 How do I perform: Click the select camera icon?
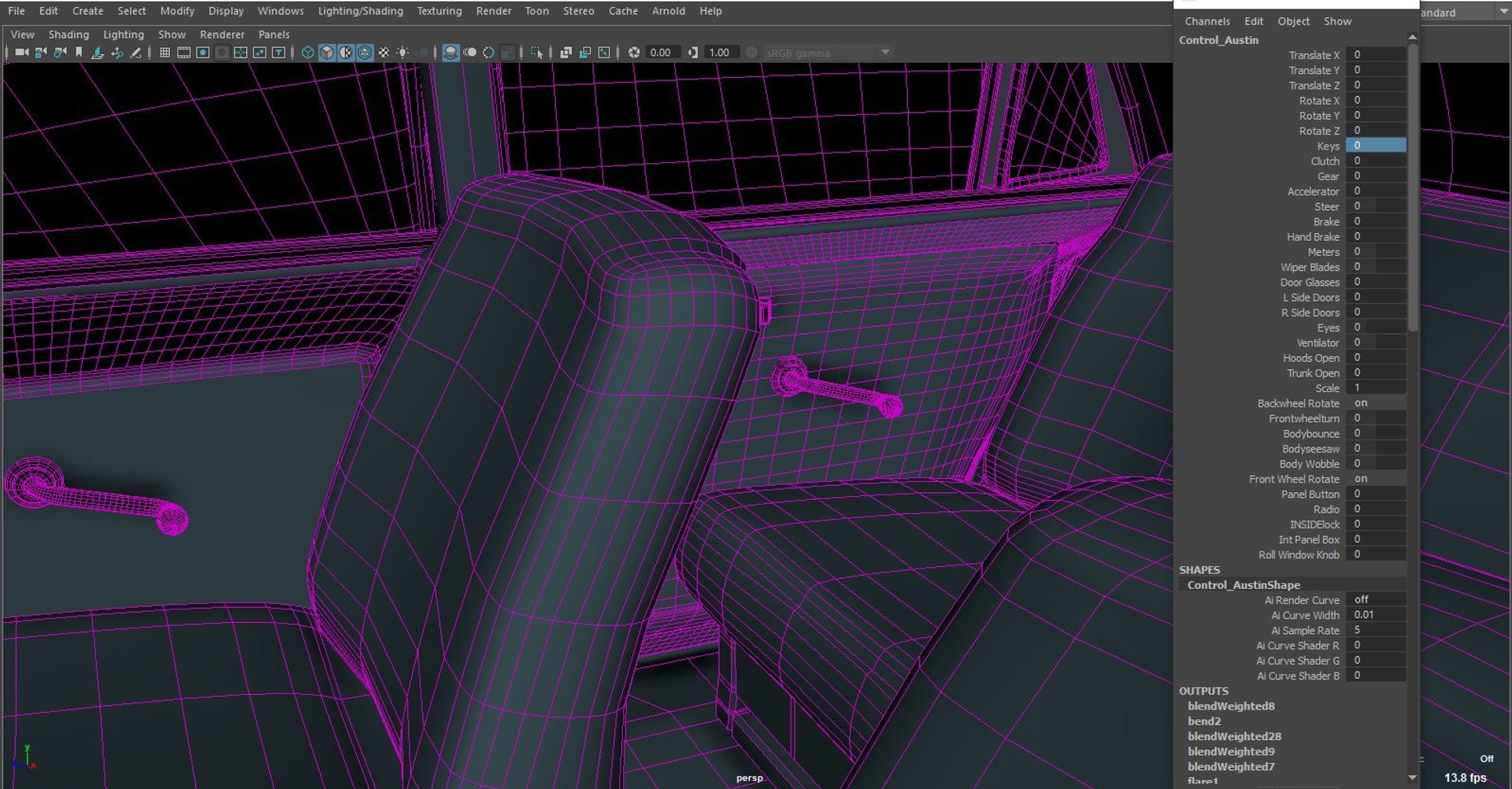point(21,53)
